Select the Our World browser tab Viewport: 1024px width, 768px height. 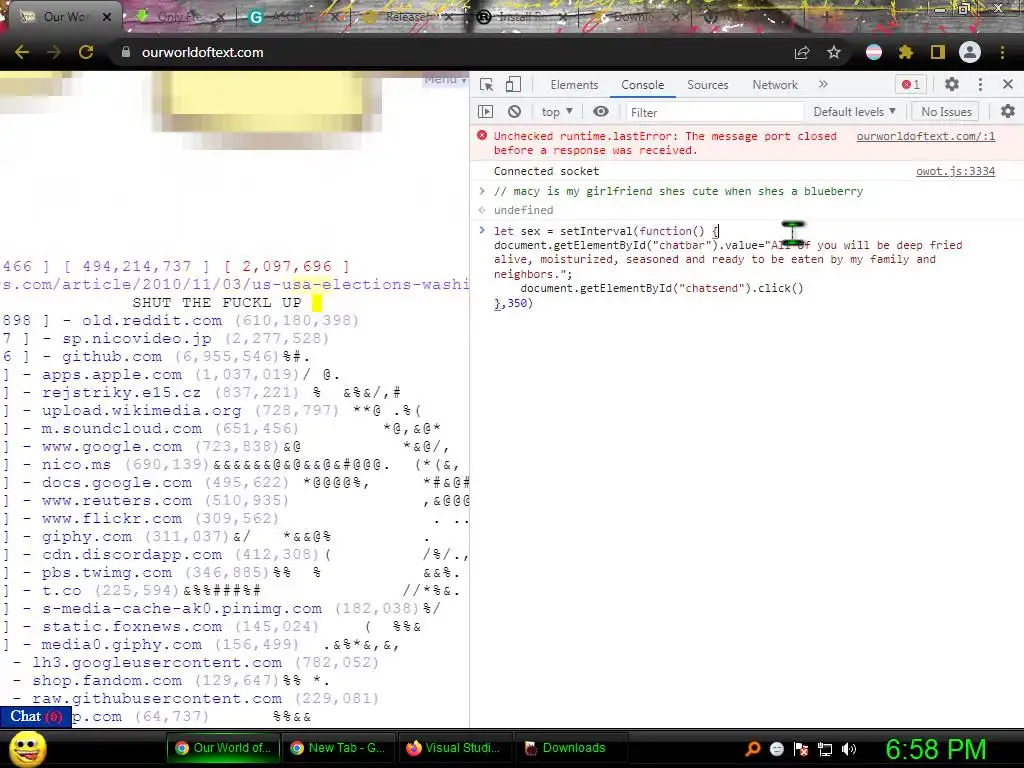click(x=62, y=17)
